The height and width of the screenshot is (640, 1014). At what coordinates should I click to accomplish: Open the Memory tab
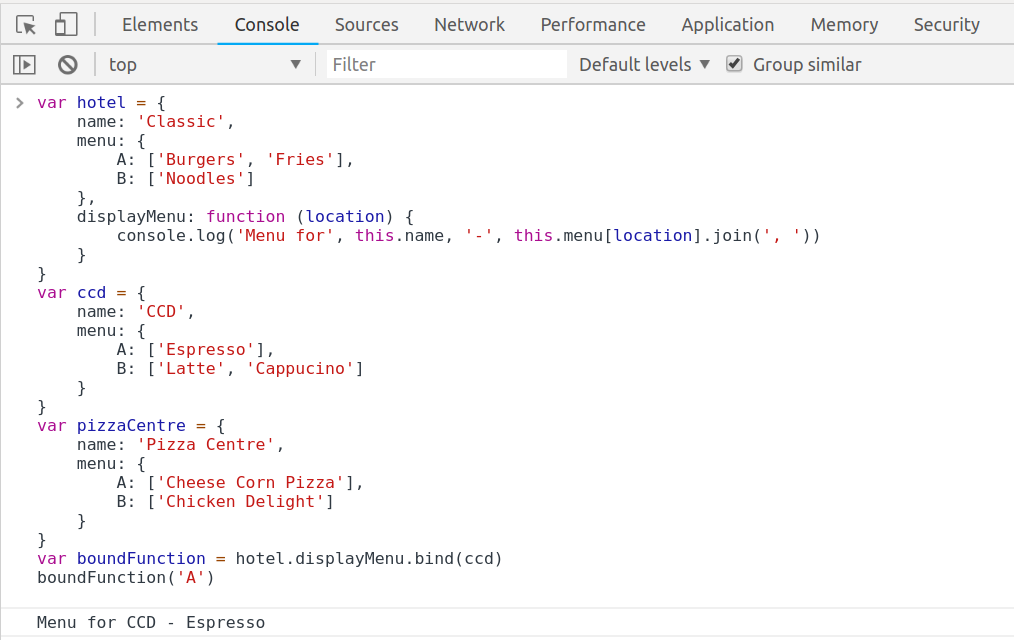pos(844,25)
